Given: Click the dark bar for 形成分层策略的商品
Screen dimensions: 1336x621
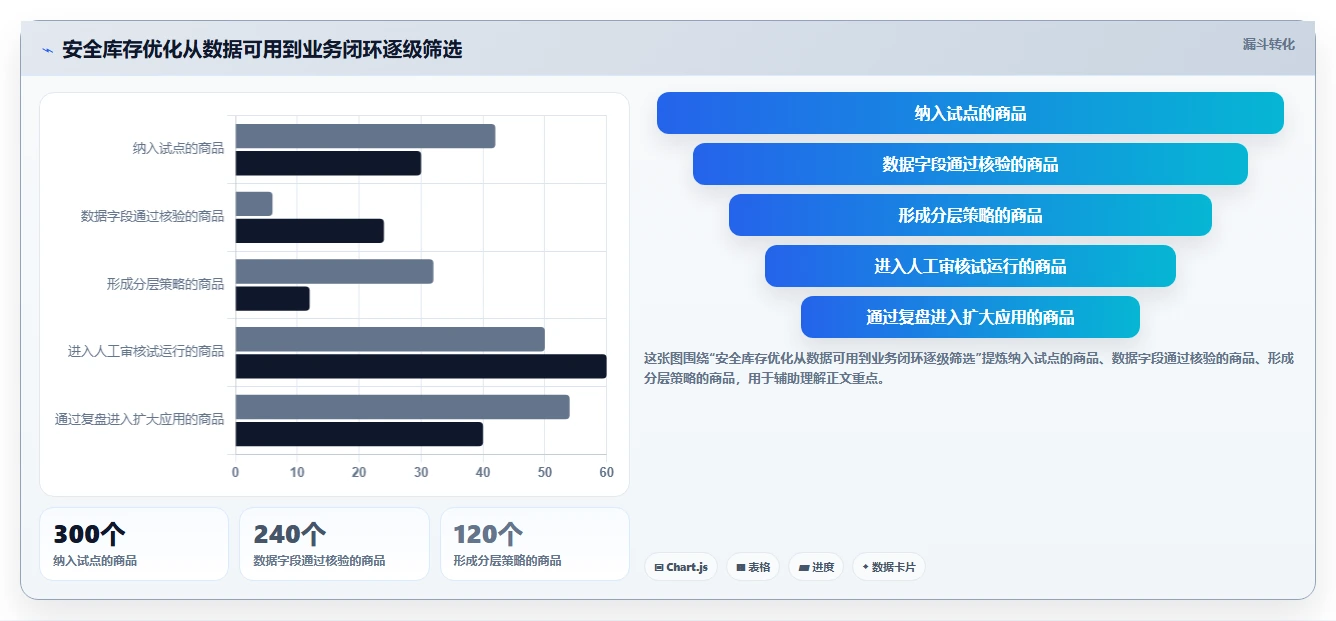Looking at the screenshot, I should pyautogui.click(x=273, y=298).
